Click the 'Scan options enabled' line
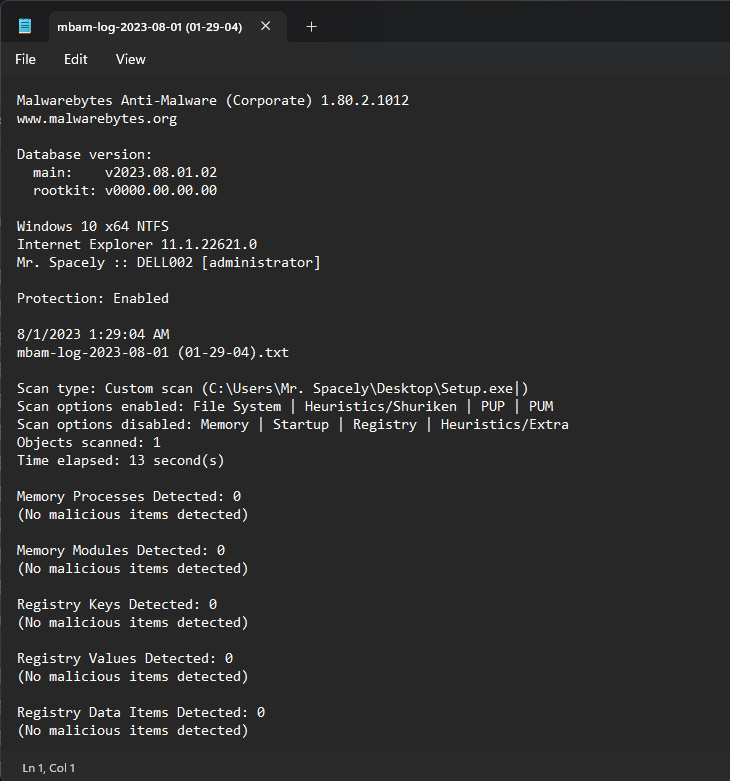 [285, 406]
